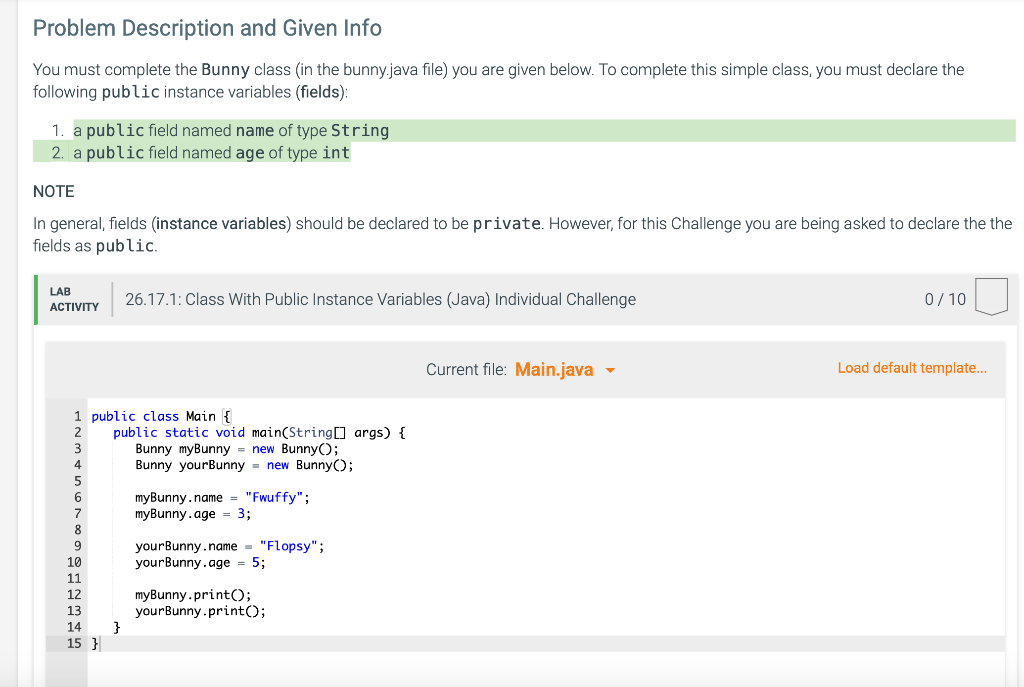
Task: Click the highlighted age field requirement
Action: tap(210, 152)
